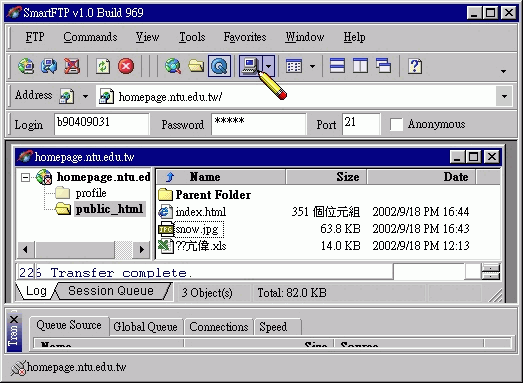Viewport: 523px width, 383px height.
Task: Open the Help menu
Action: [x=354, y=37]
